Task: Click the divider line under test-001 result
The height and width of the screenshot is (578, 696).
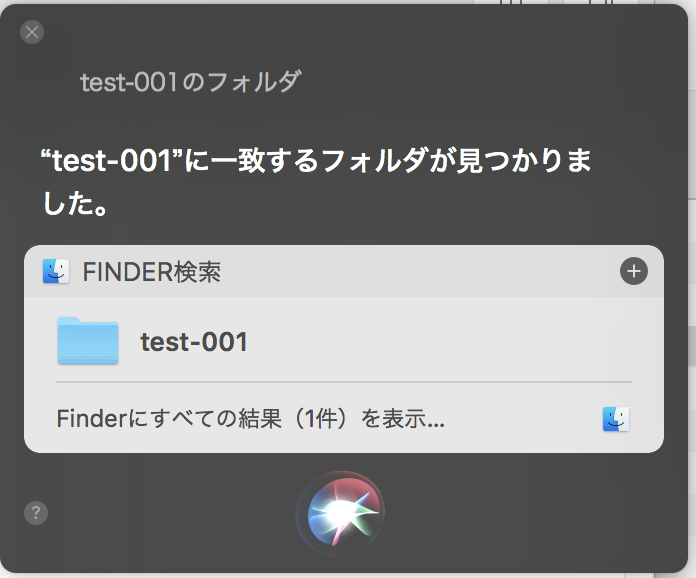Action: (344, 382)
